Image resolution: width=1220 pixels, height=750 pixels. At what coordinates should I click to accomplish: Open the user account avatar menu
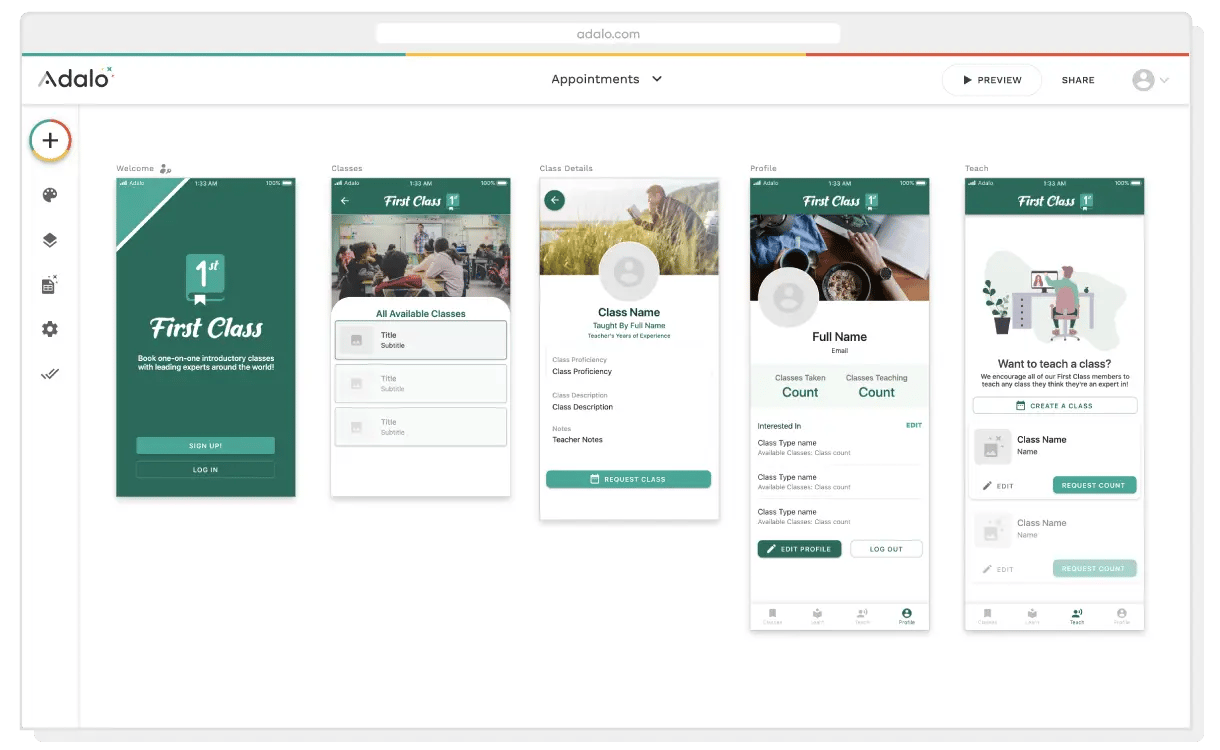(1150, 80)
